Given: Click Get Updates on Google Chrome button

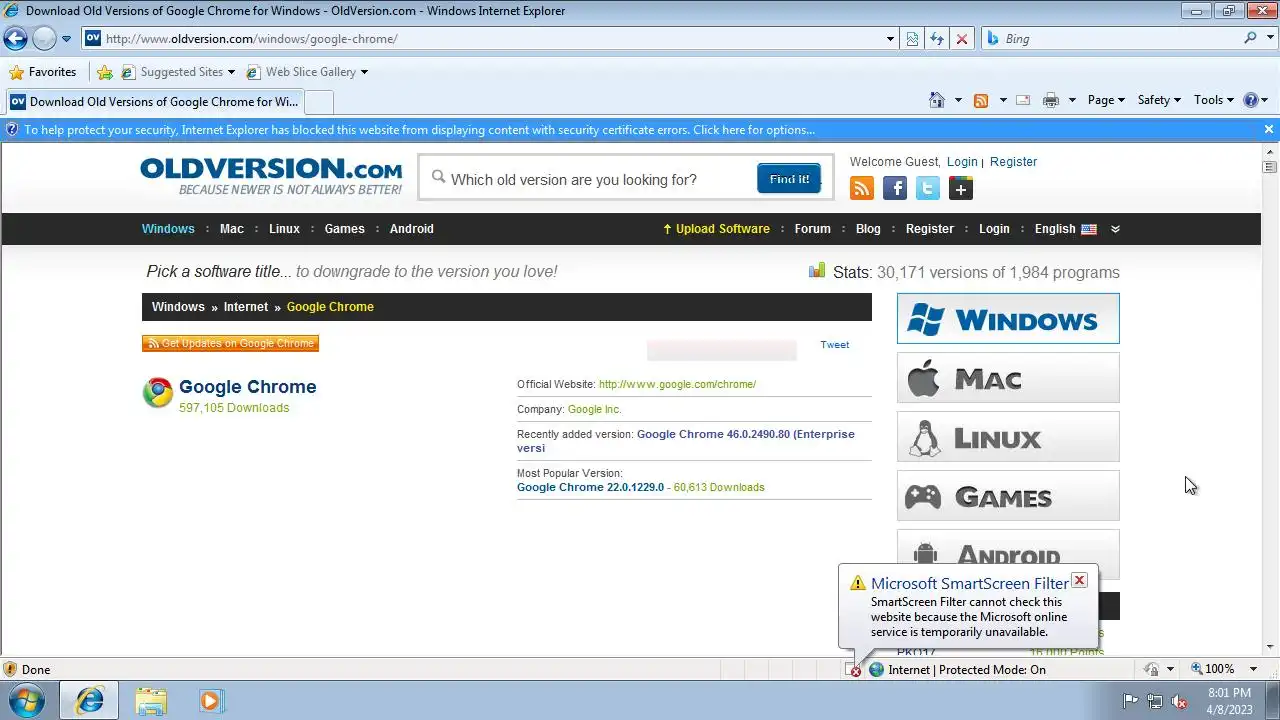Looking at the screenshot, I should [230, 343].
